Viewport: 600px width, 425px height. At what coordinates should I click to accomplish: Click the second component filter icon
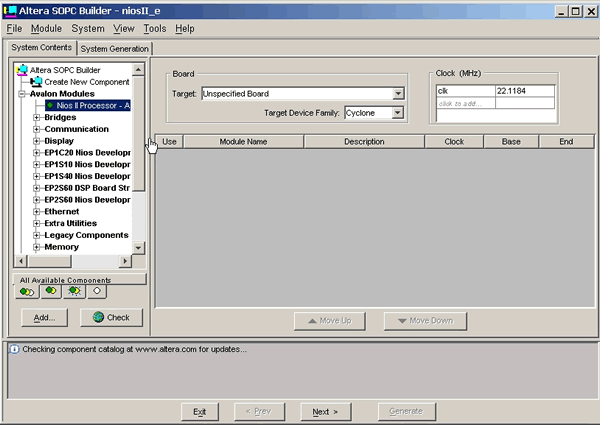[x=49, y=292]
